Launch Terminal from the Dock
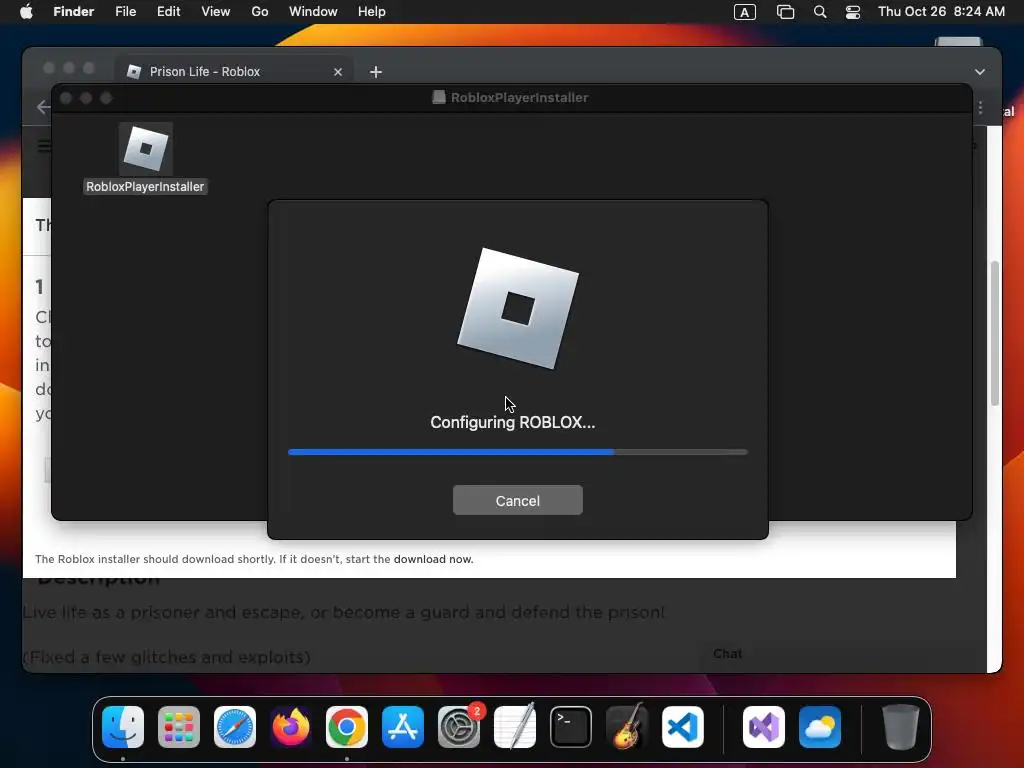Screen dimensions: 1024x768 (571, 727)
